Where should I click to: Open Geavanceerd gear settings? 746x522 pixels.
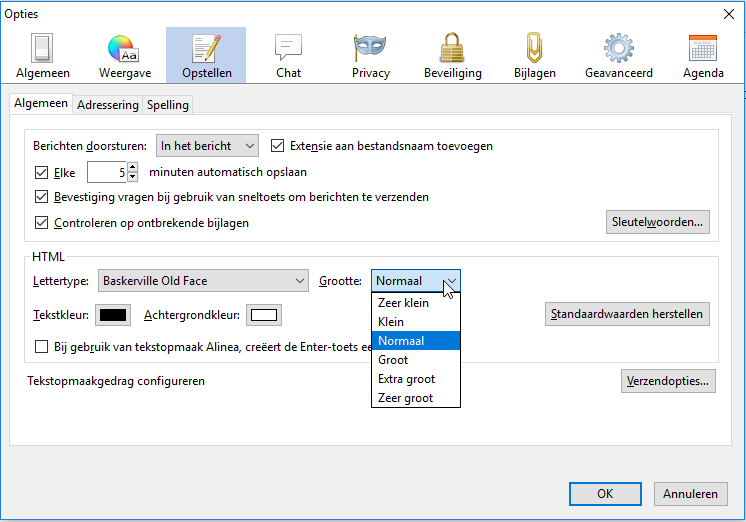pos(618,56)
